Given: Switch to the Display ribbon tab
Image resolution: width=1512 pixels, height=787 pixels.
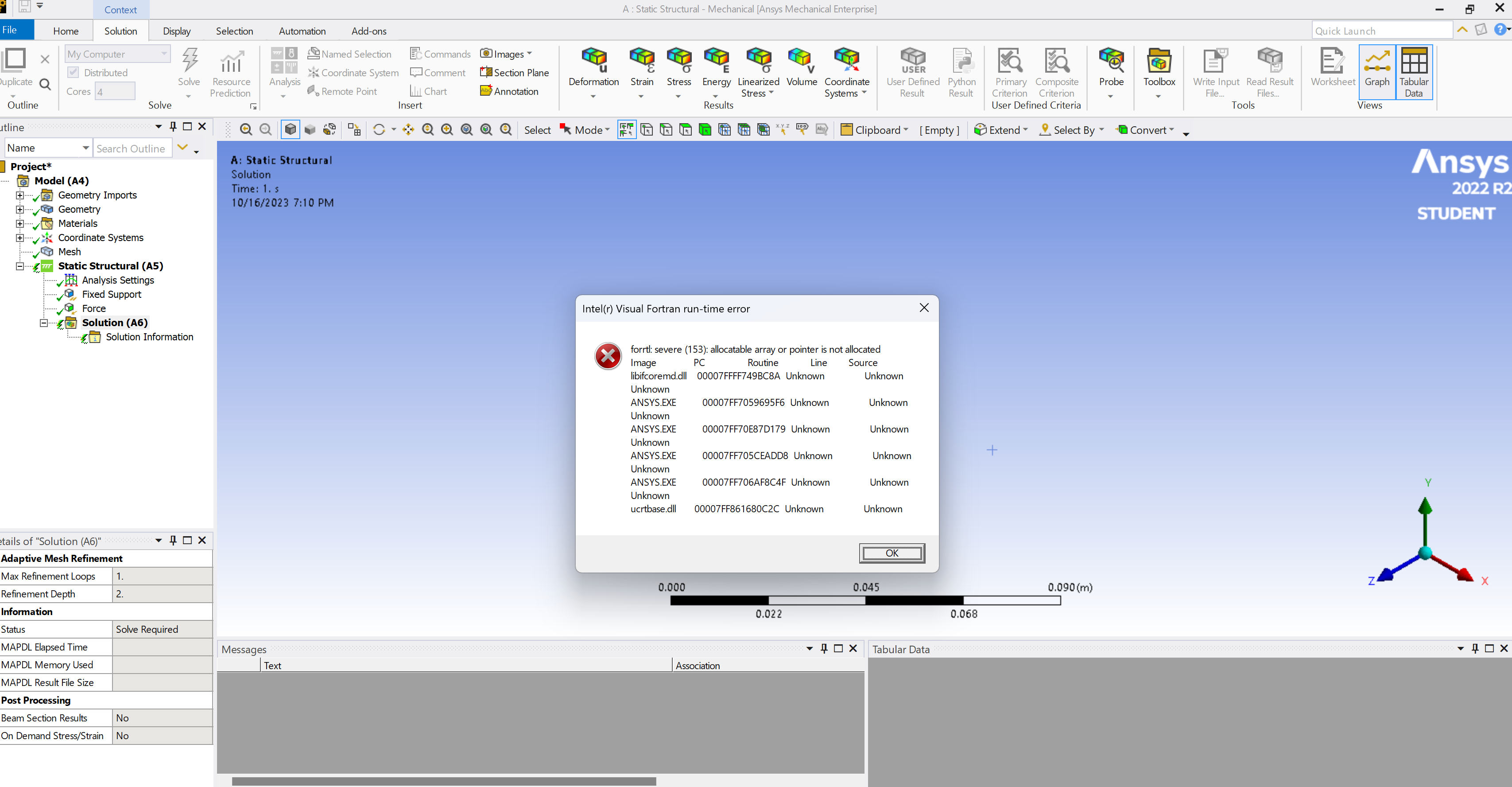Looking at the screenshot, I should coord(176,31).
